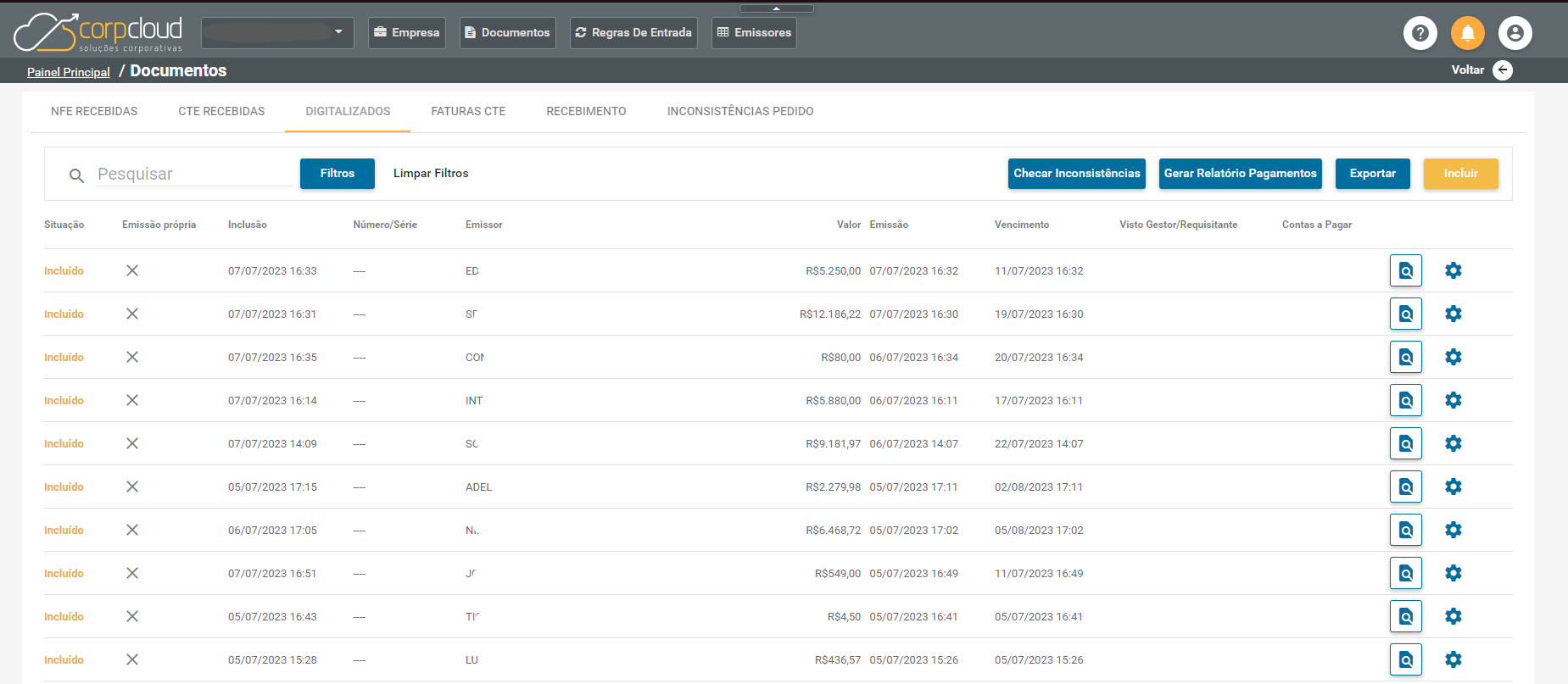The height and width of the screenshot is (684, 1568).
Task: Select the DIGITALIZADOS tab
Action: pos(348,111)
